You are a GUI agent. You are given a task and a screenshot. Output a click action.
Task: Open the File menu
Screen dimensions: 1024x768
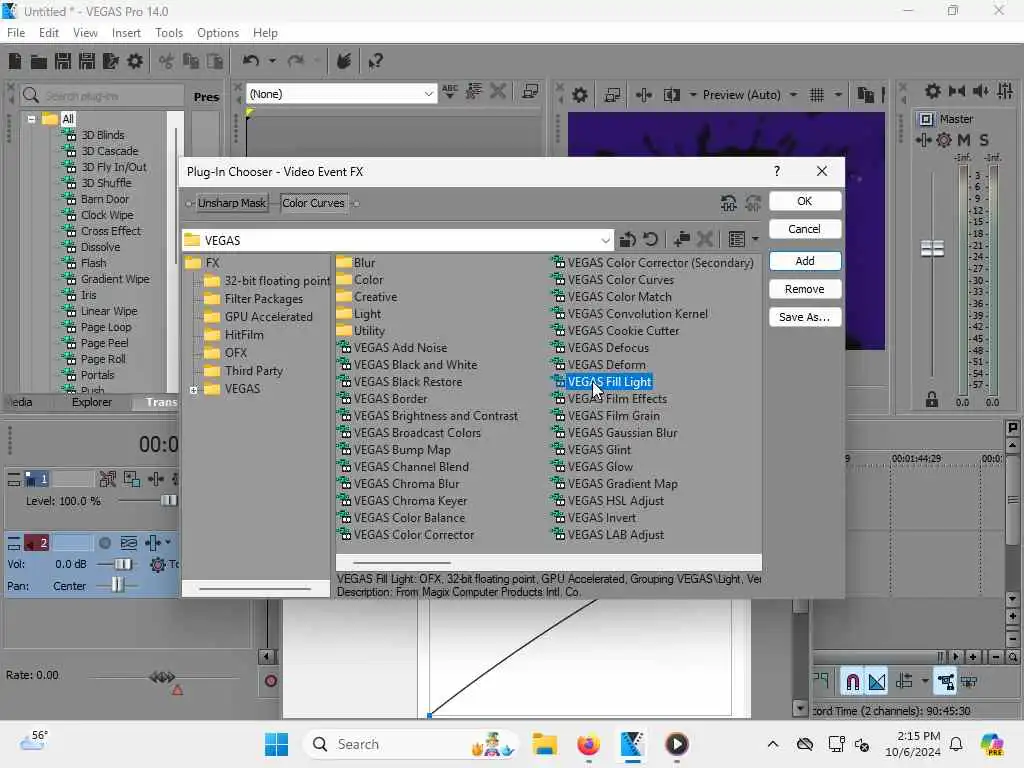[x=16, y=33]
